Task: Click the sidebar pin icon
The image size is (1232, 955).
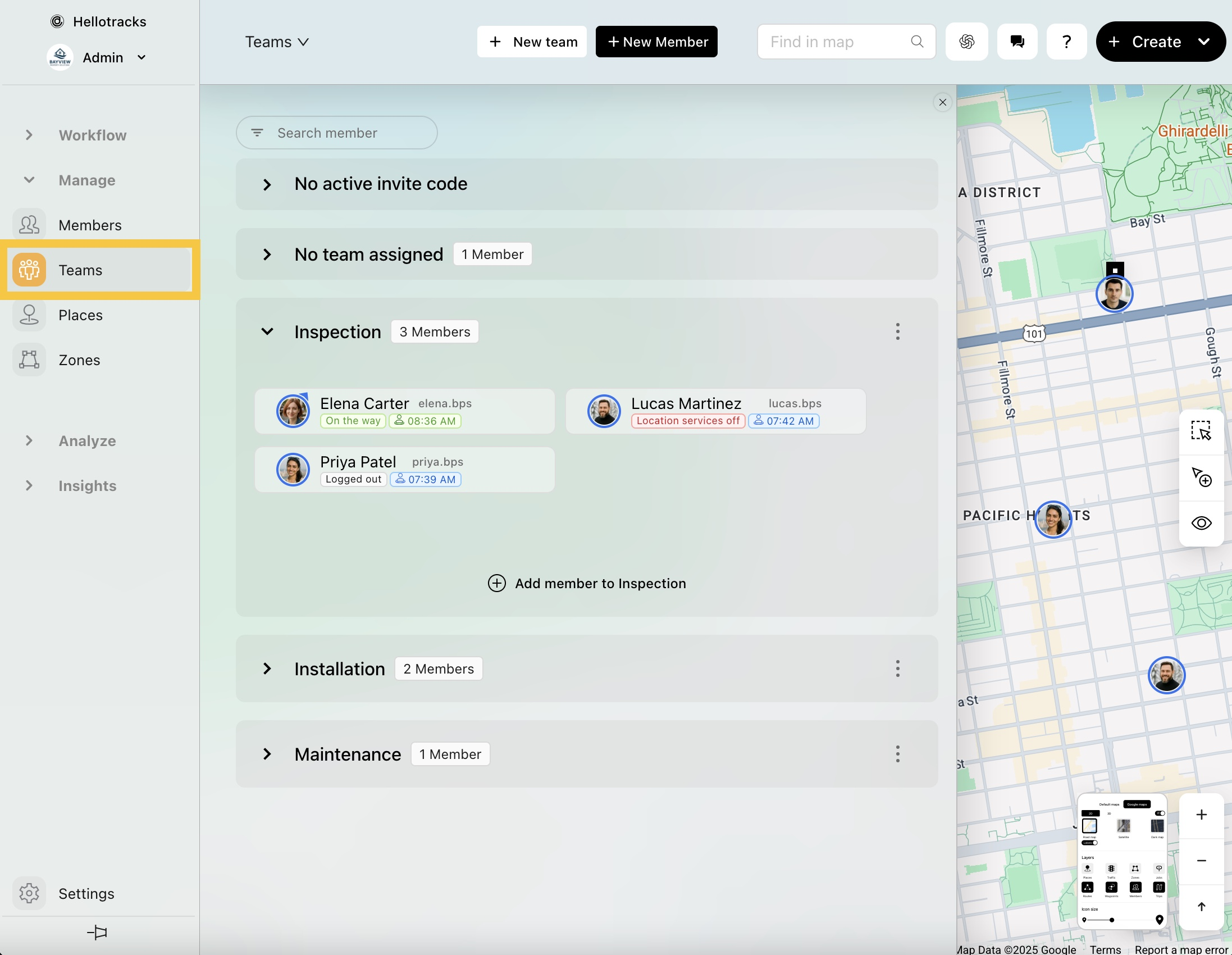Action: click(x=97, y=932)
